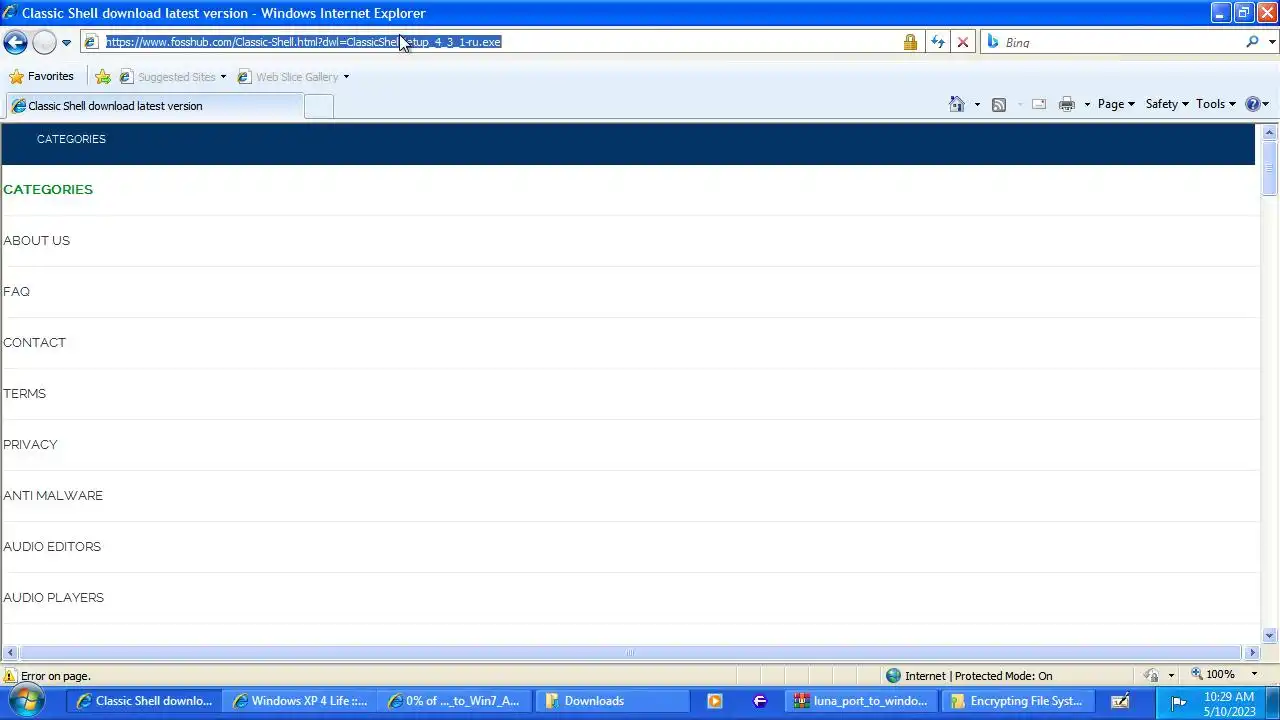
Task: Click the security lock icon in address bar
Action: pyautogui.click(x=910, y=42)
